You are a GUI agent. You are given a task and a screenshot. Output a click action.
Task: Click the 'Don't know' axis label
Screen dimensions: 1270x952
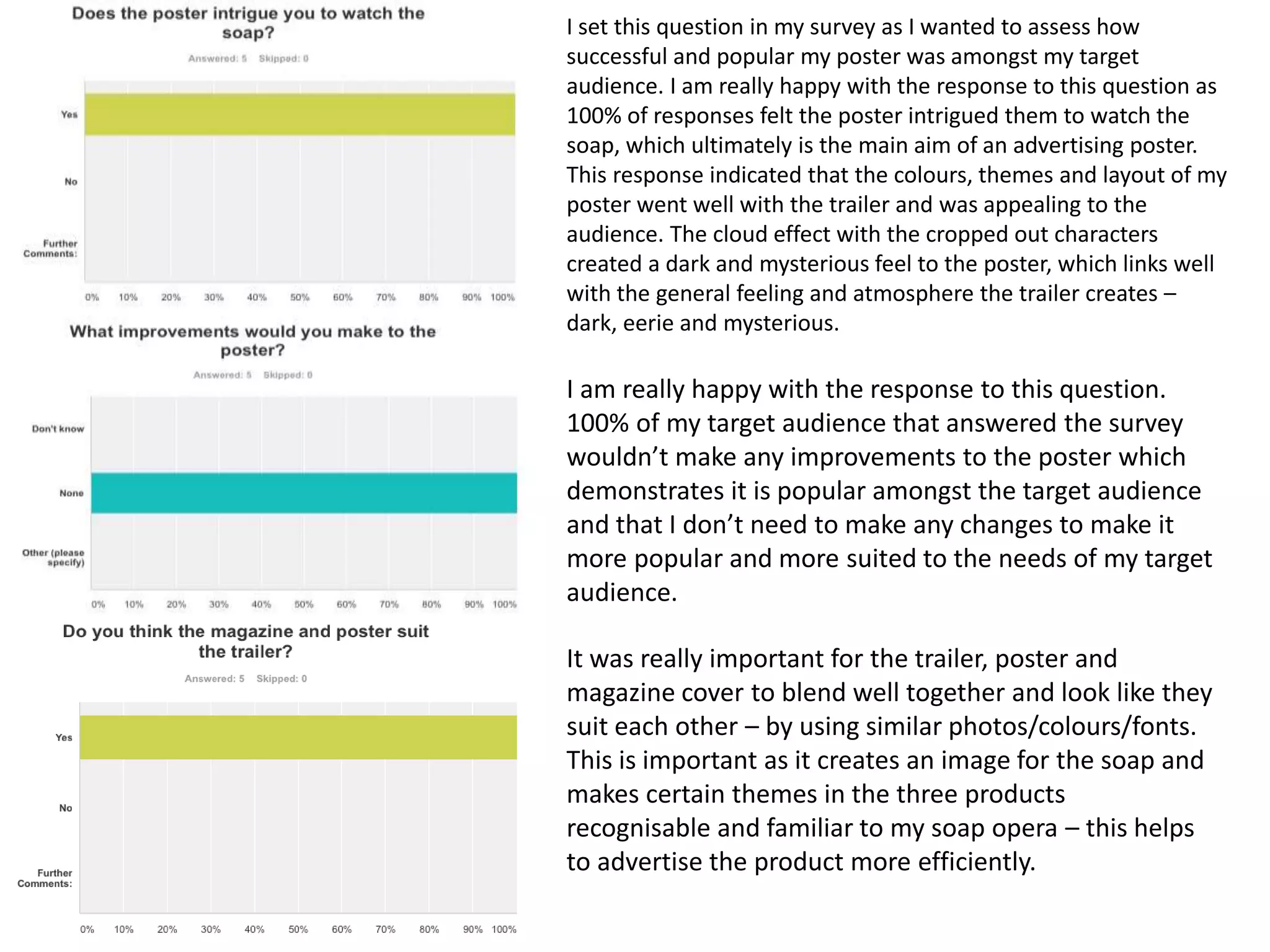[x=58, y=429]
